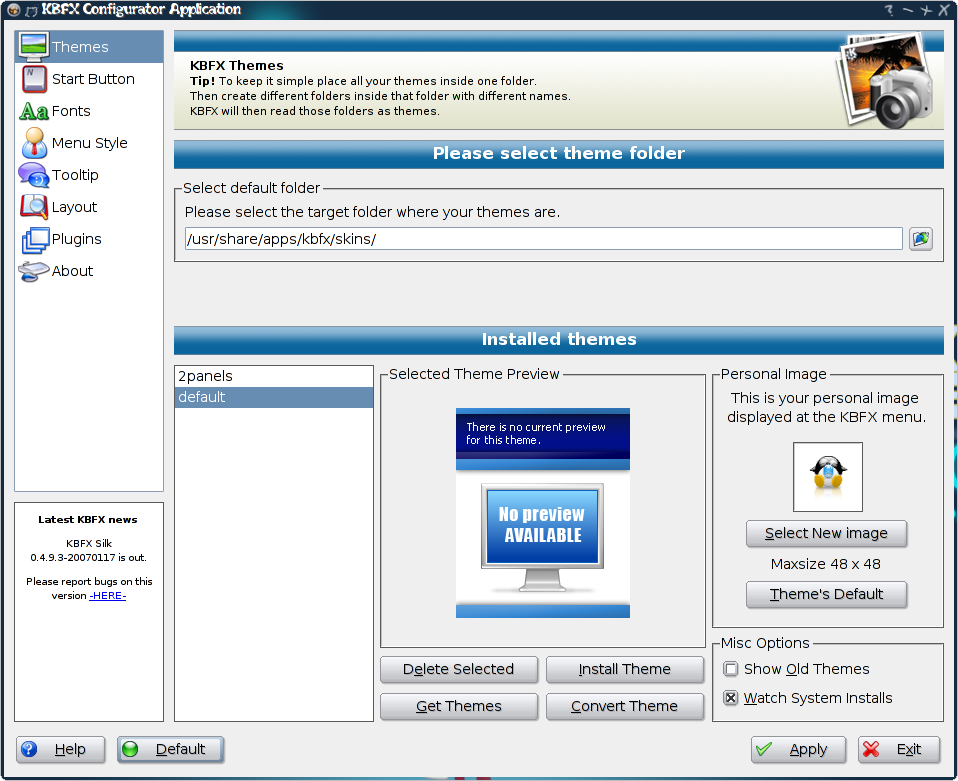Select the 2panels theme in list
The image size is (958, 781).
point(274,376)
